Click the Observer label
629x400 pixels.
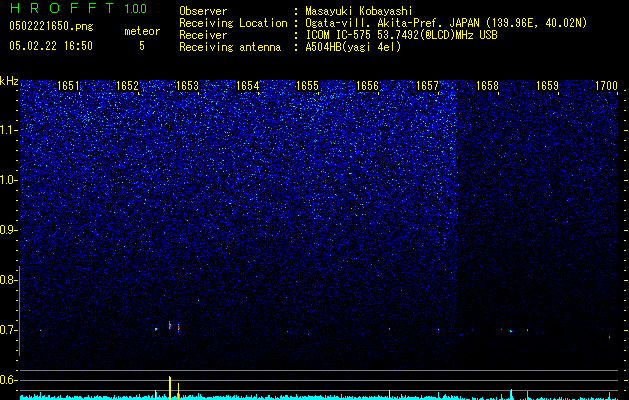coord(203,11)
